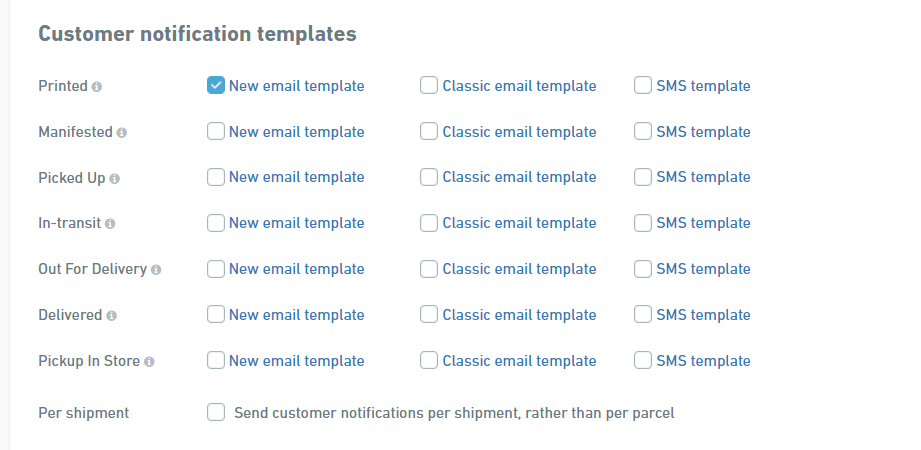Open In-transit Classic email template link
Image resolution: width=921 pixels, height=450 pixels.
519,223
